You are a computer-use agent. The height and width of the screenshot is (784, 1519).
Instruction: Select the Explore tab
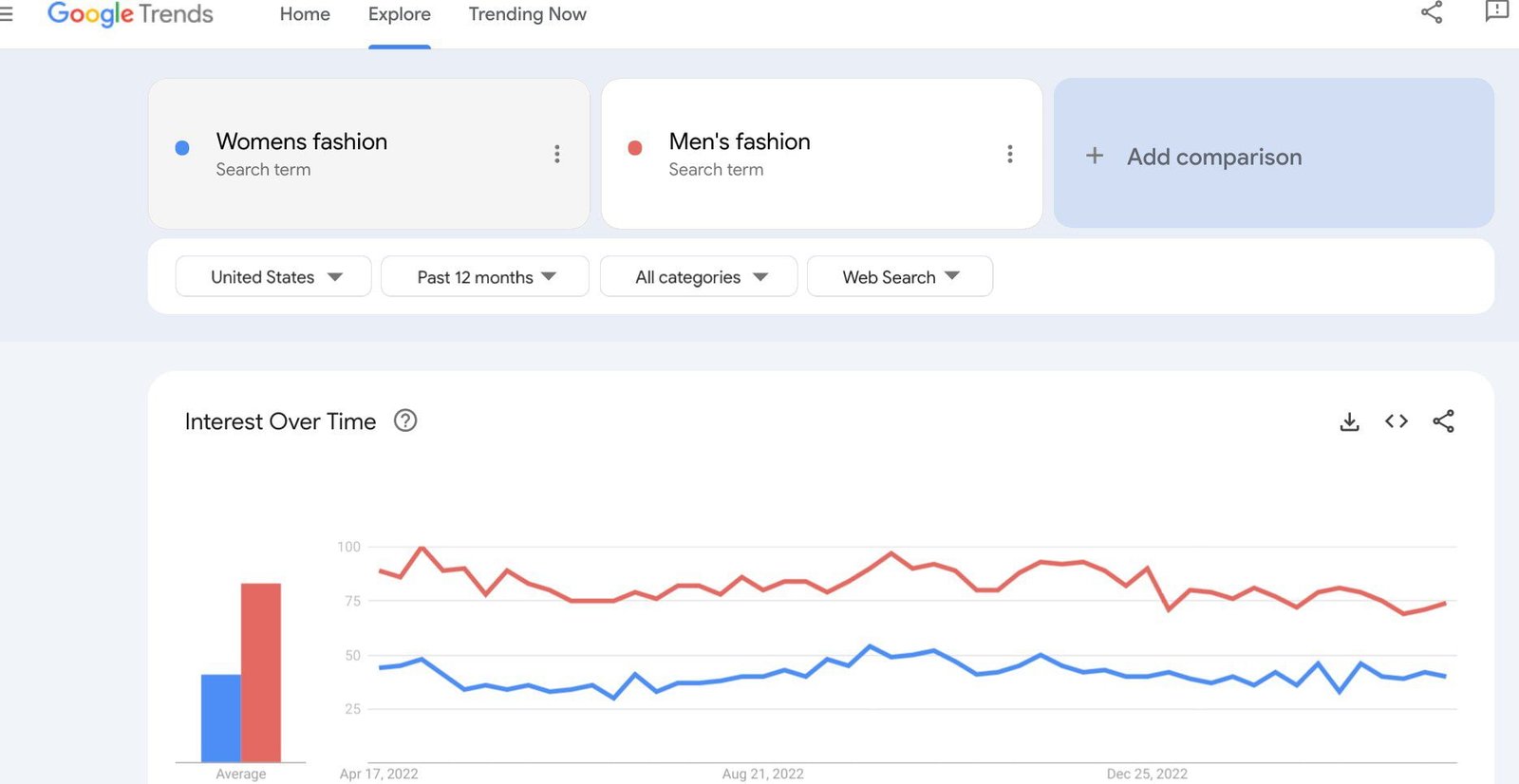[400, 14]
